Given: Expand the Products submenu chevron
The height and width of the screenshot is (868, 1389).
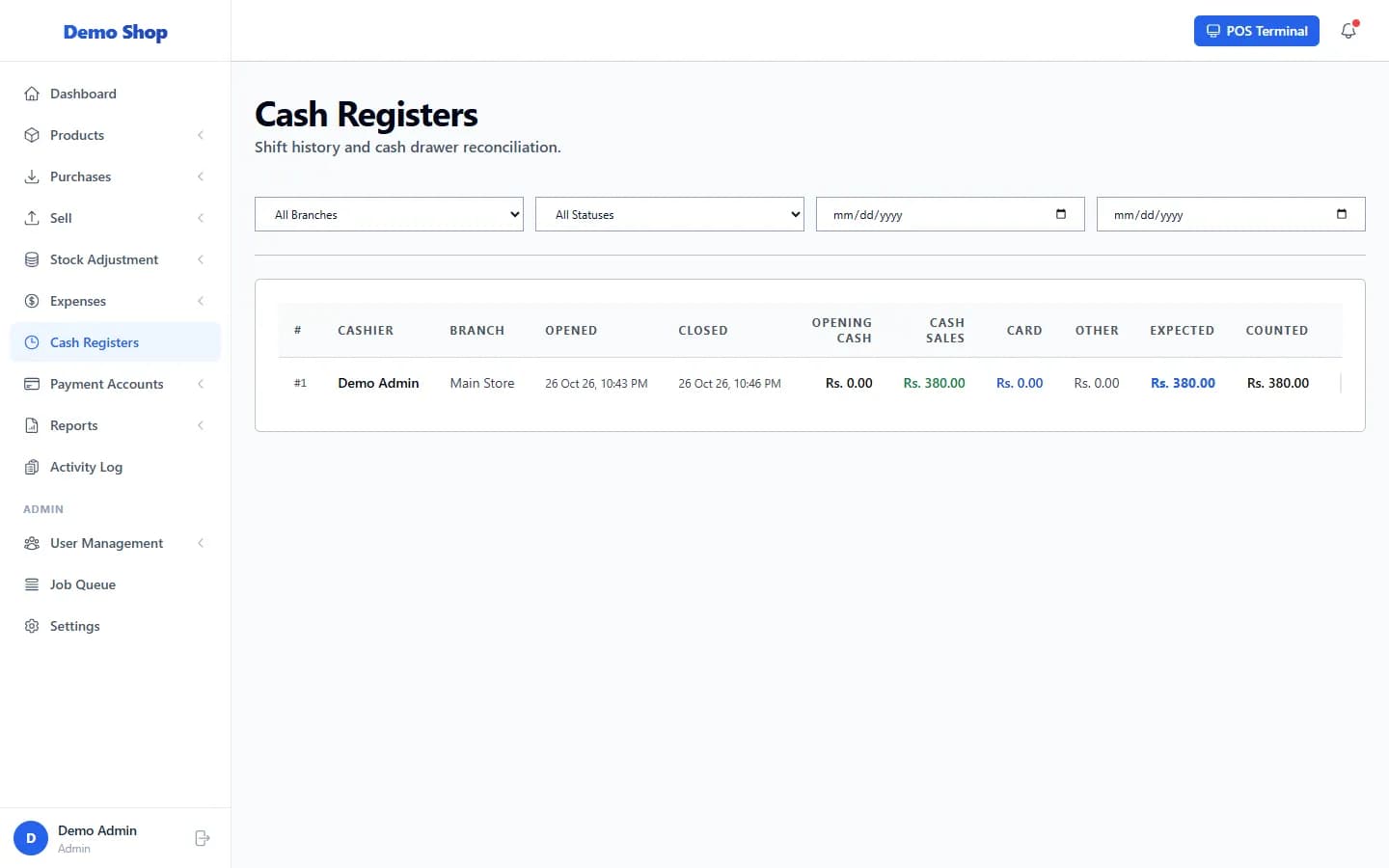Looking at the screenshot, I should tap(201, 135).
